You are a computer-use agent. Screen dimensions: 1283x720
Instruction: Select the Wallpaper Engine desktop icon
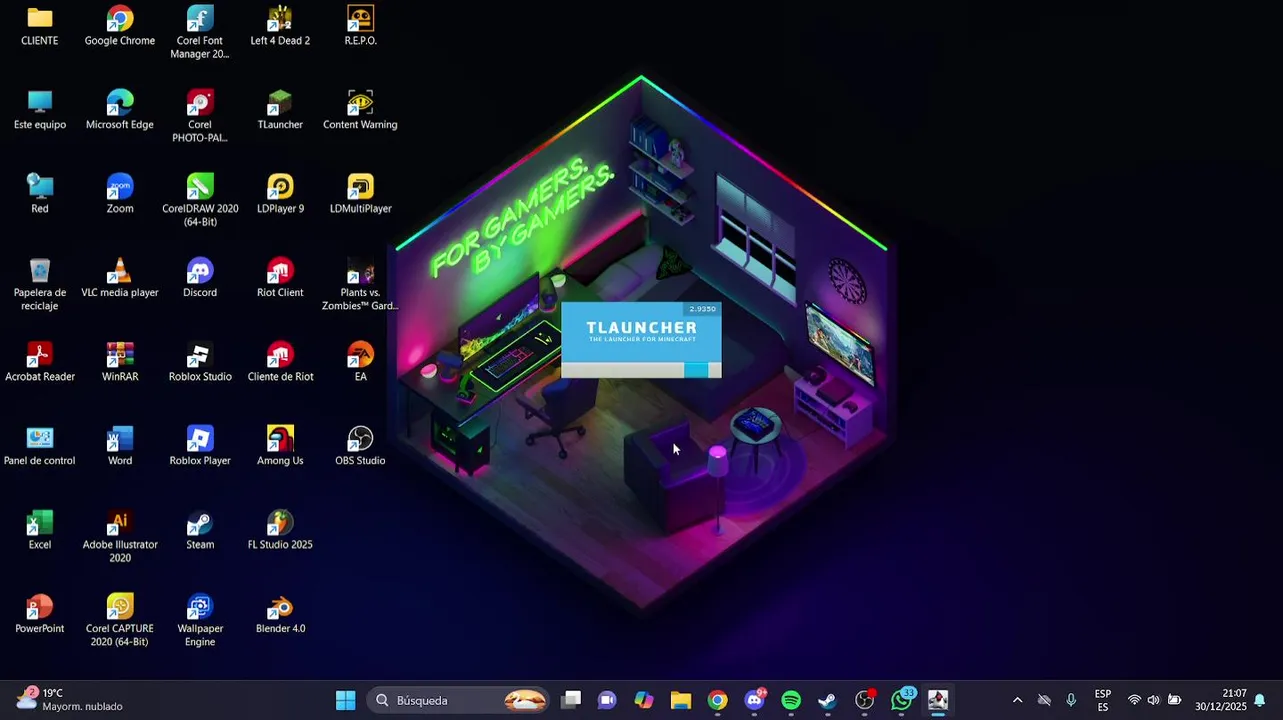tap(200, 620)
